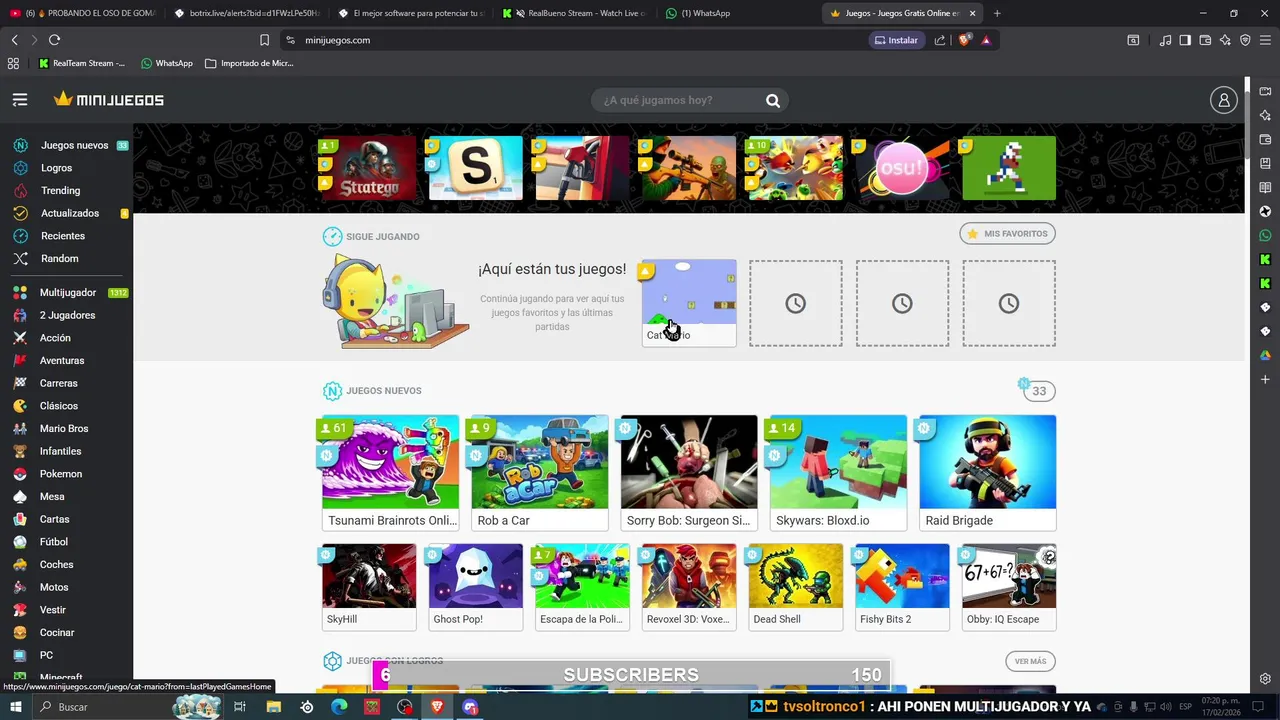Click the Cocinar burger icon
1280x720 pixels.
(x=20, y=632)
